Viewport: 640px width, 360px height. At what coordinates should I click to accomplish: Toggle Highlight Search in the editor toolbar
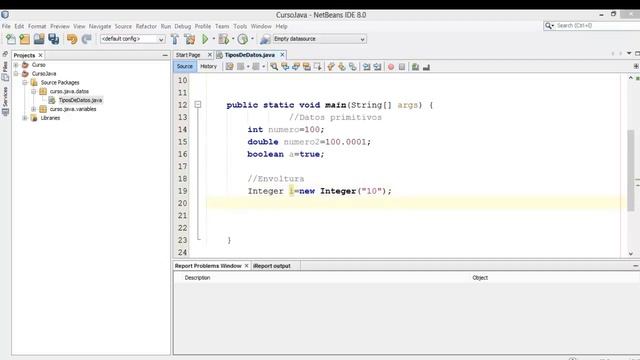tap(307, 67)
